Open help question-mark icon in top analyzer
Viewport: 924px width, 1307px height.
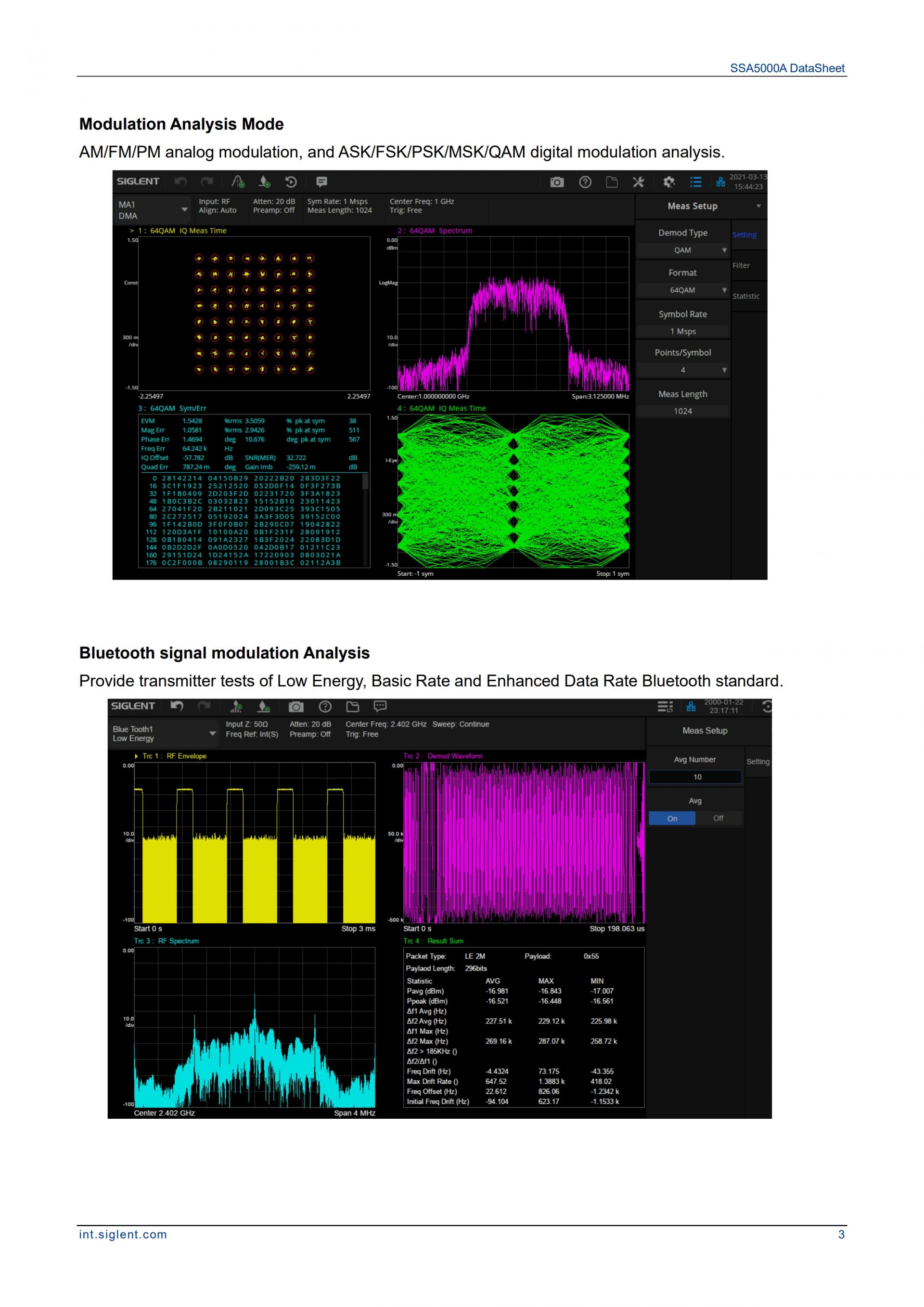(585, 182)
